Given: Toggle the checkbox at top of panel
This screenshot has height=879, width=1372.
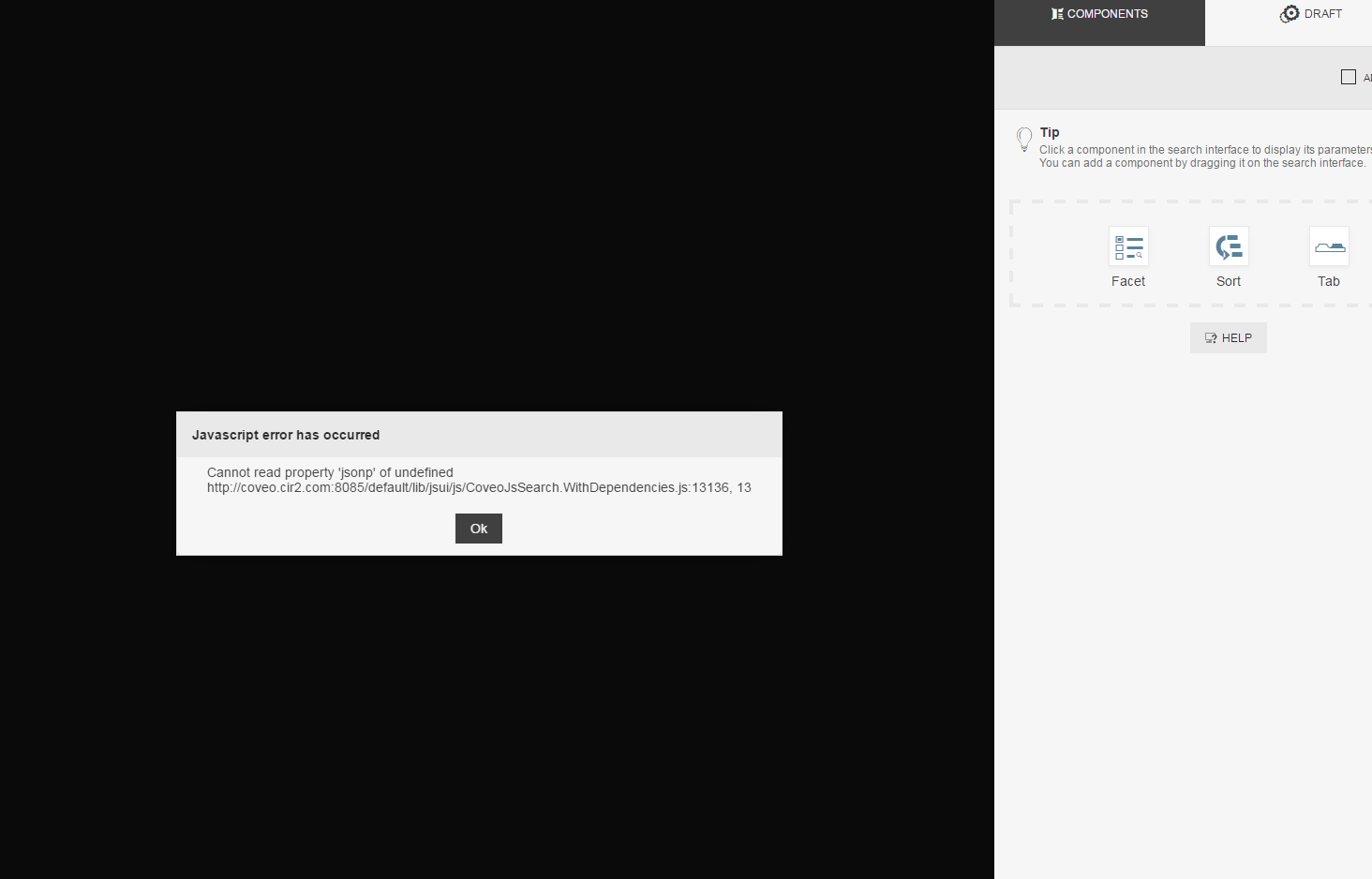Looking at the screenshot, I should [1349, 77].
